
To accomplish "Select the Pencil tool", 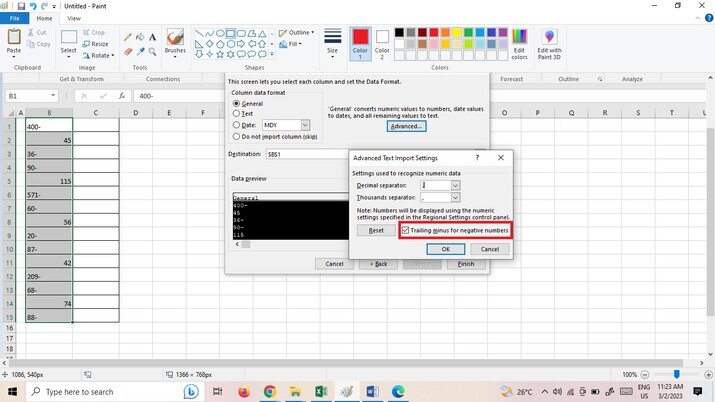I will (x=128, y=37).
